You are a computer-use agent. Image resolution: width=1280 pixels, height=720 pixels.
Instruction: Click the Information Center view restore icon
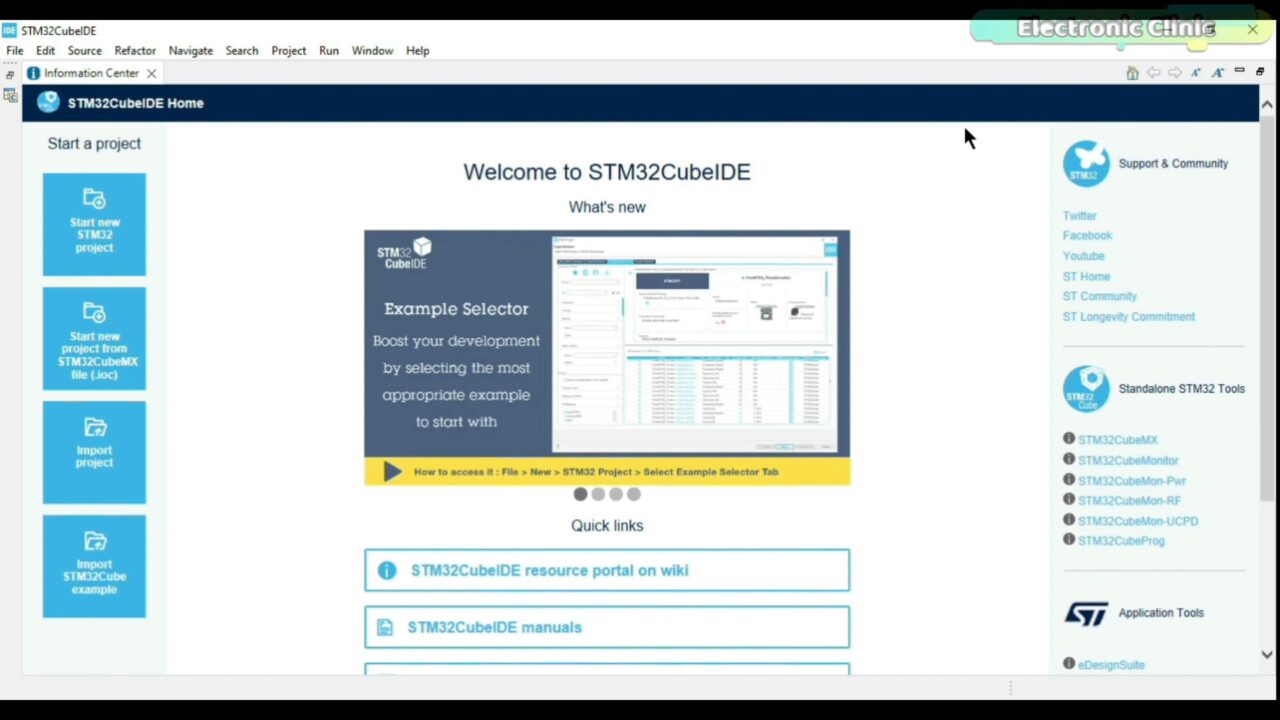coord(1260,71)
